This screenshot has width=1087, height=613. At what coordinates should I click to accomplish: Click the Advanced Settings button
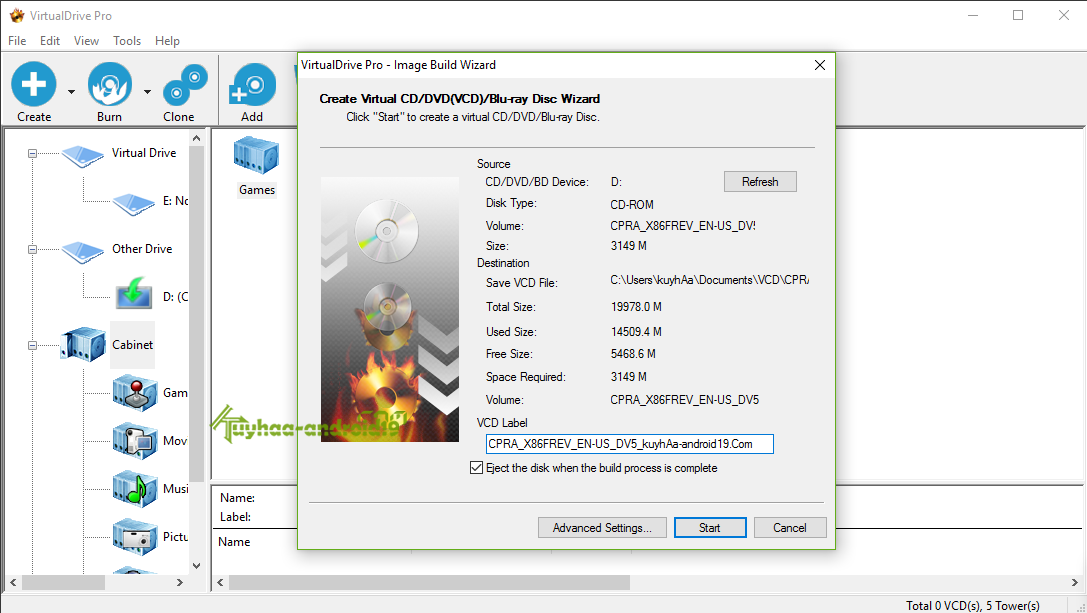pyautogui.click(x=602, y=528)
